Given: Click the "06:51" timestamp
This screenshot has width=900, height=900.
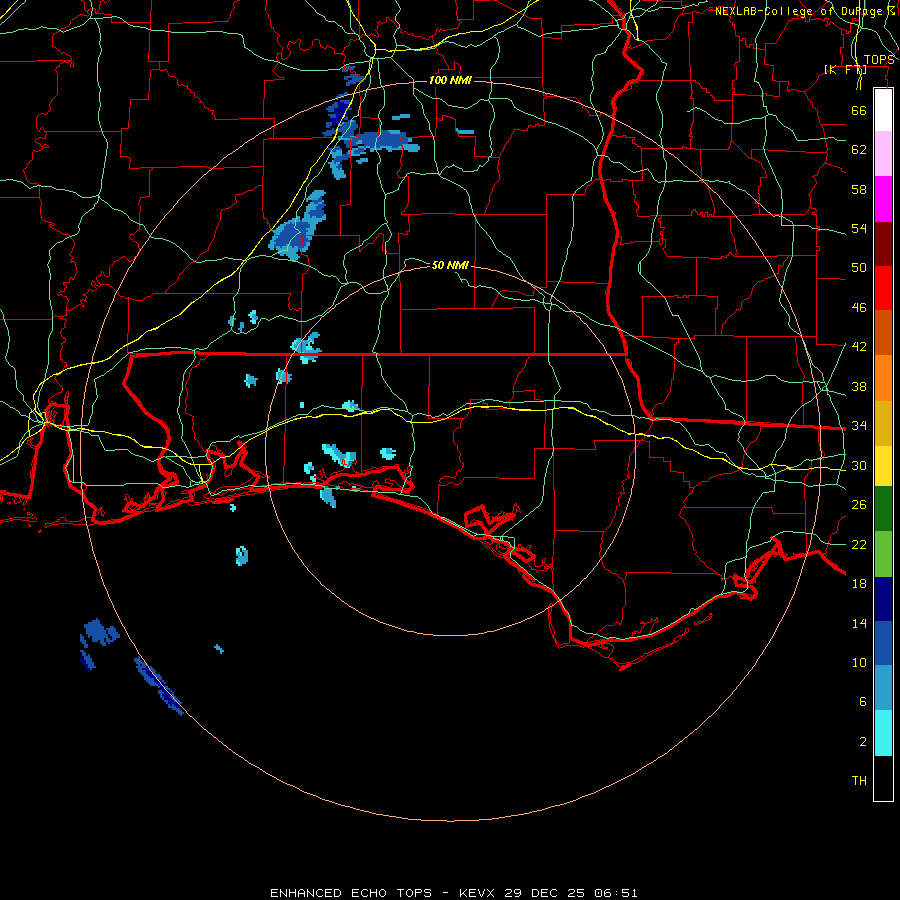Looking at the screenshot, I should (616, 893).
